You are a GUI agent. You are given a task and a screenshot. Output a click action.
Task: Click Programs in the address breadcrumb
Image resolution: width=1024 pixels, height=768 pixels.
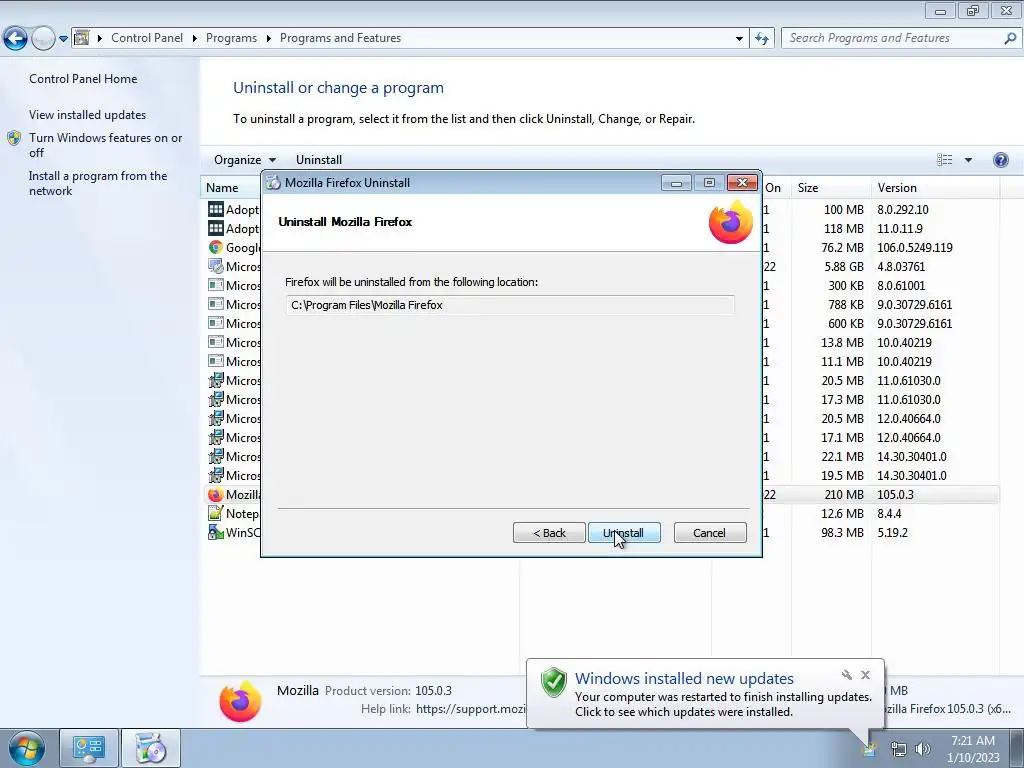coord(231,38)
